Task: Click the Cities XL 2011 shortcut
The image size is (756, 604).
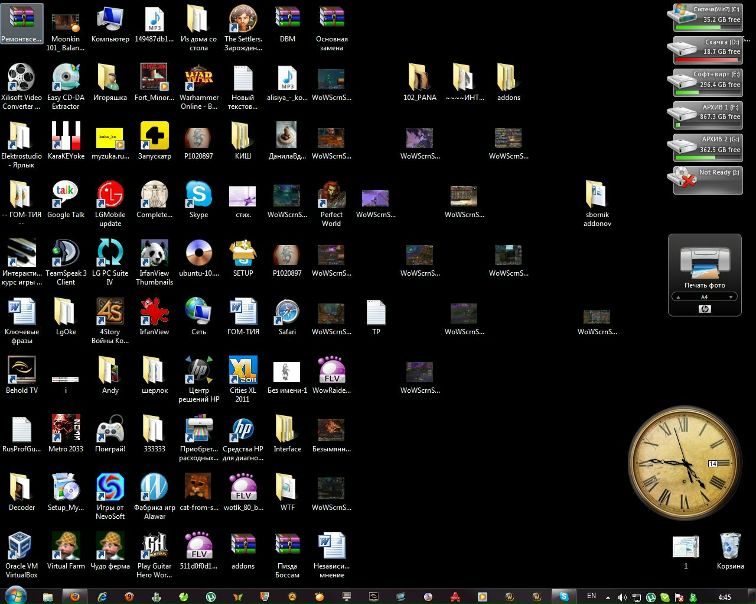Action: click(243, 369)
